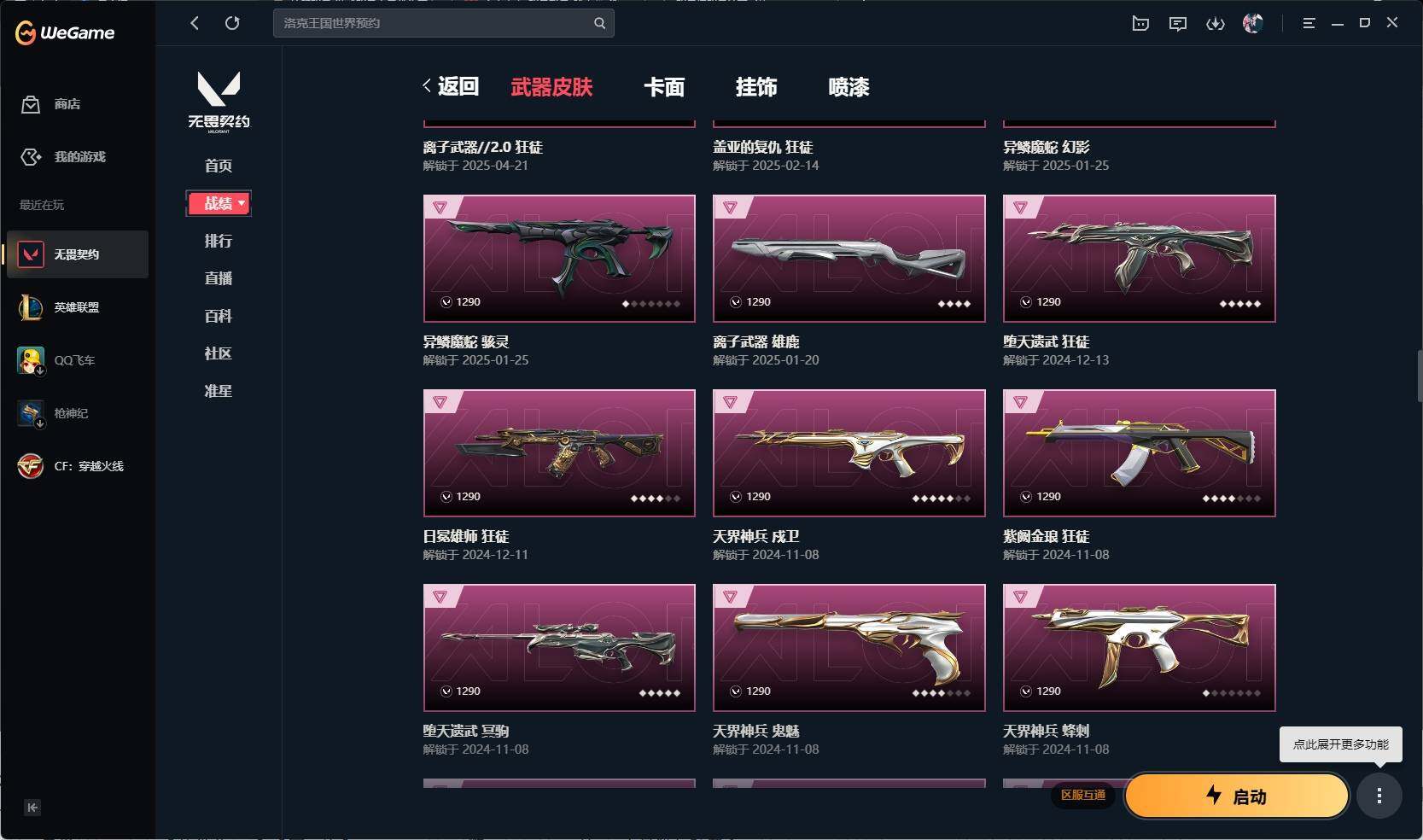The image size is (1423, 840).
Task: Expand the 战绩 dropdown
Action: coord(219,203)
